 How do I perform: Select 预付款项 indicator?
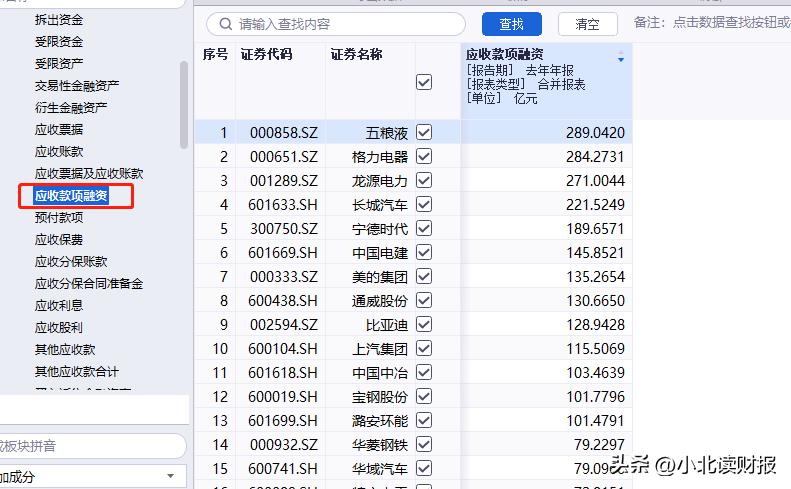tap(59, 218)
